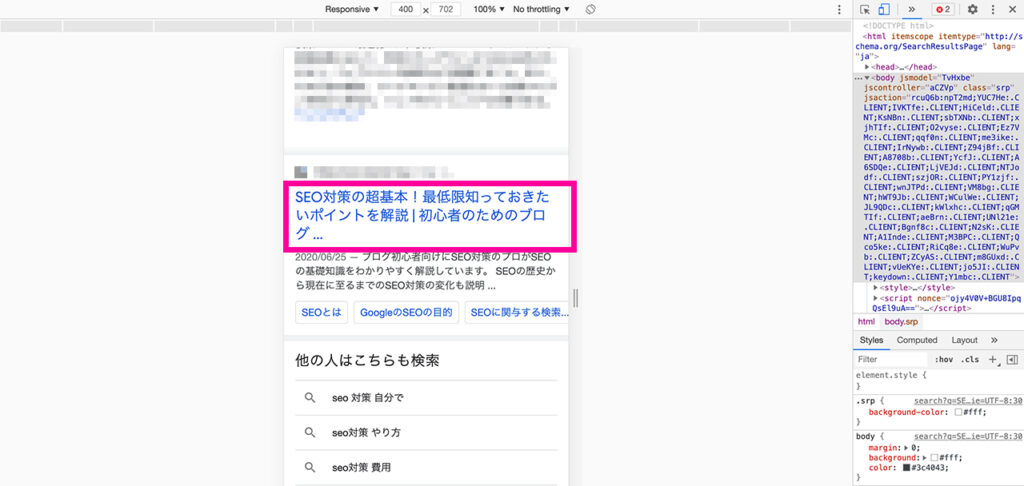Open device toolbar more options menu

pos(839,9)
